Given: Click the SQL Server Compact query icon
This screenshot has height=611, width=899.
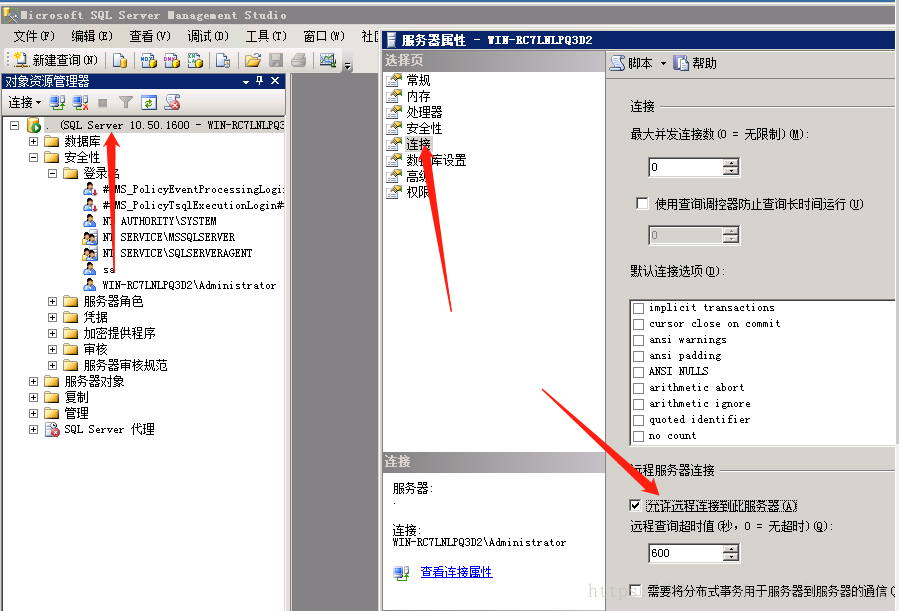Looking at the screenshot, I should (223, 60).
